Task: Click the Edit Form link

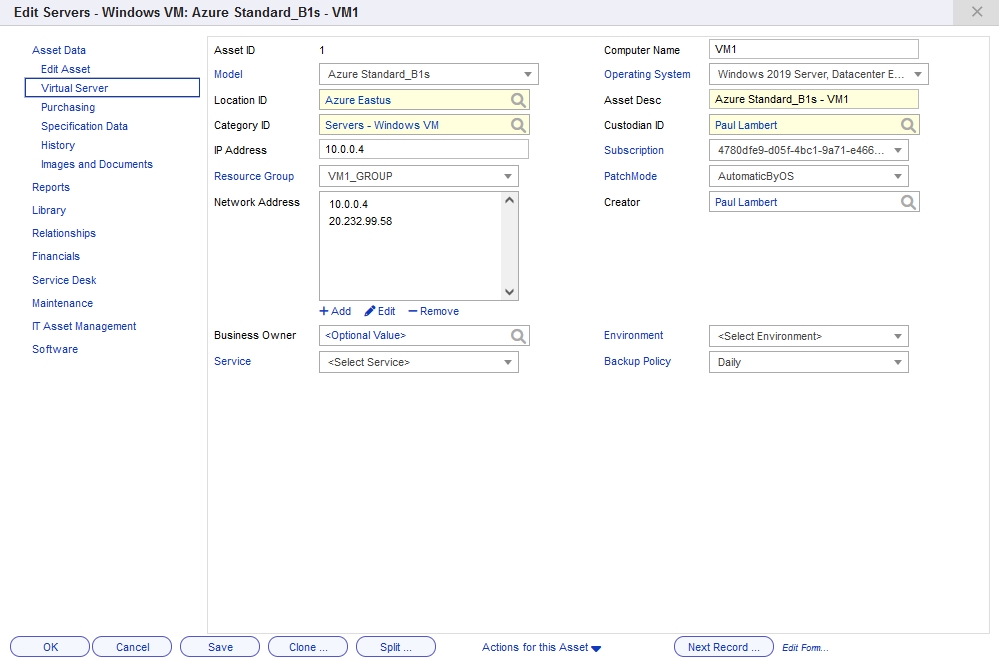Action: point(805,648)
